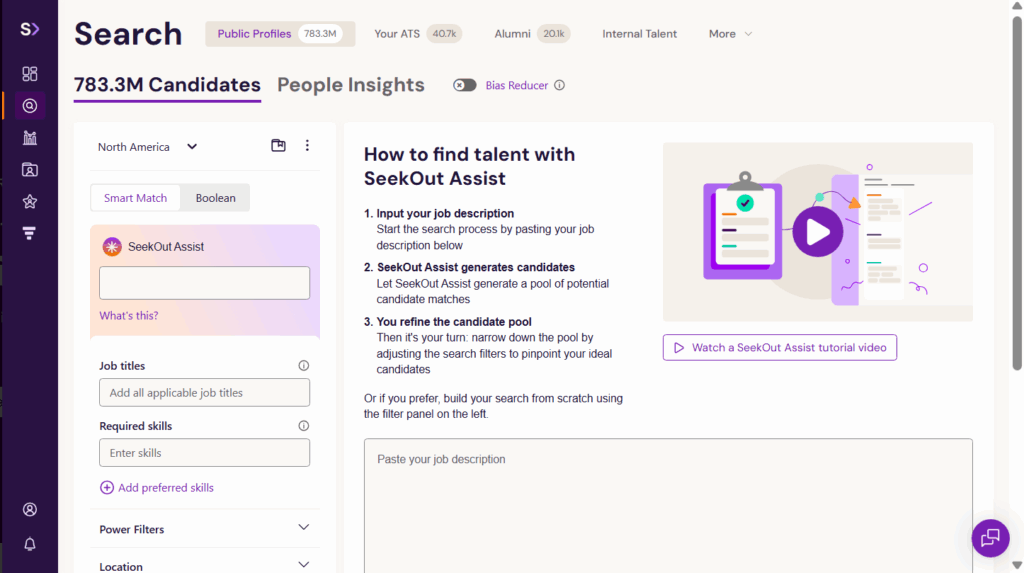Select the Smart Match mode
This screenshot has width=1024, height=573.
click(x=136, y=198)
